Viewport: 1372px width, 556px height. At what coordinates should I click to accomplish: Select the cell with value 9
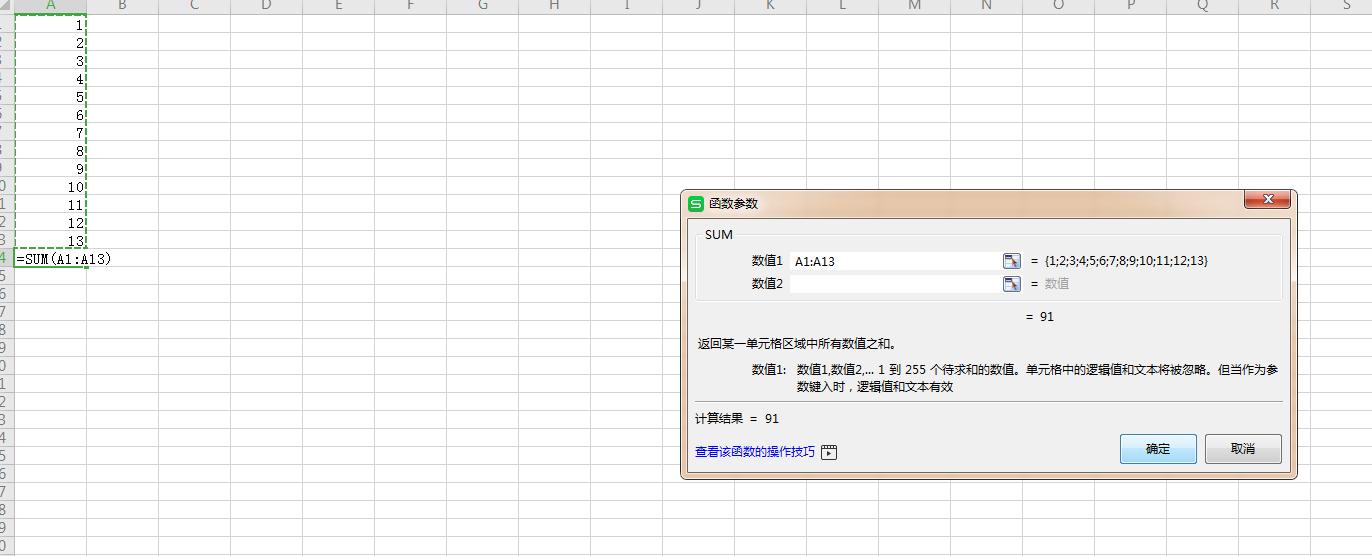tap(51, 169)
